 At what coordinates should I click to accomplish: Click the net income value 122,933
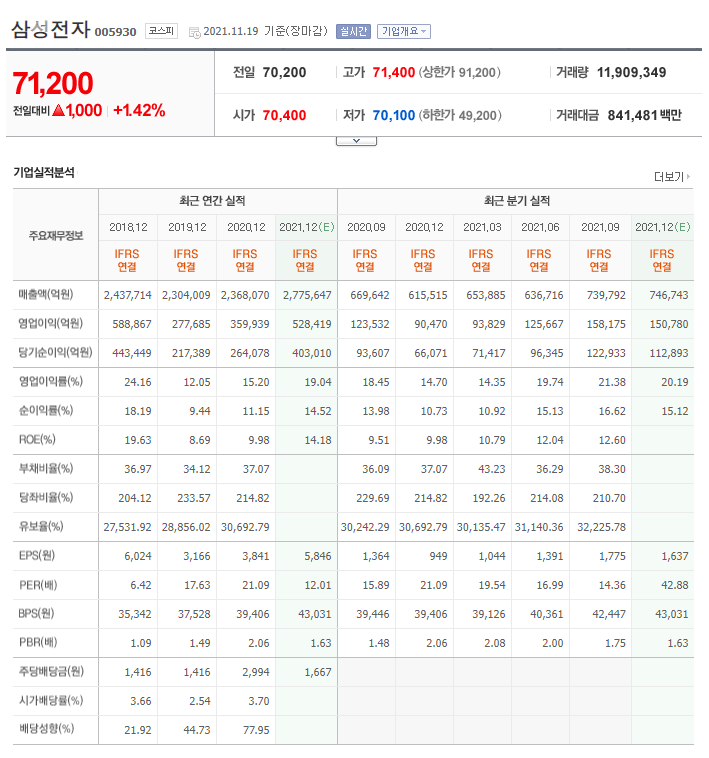606,353
